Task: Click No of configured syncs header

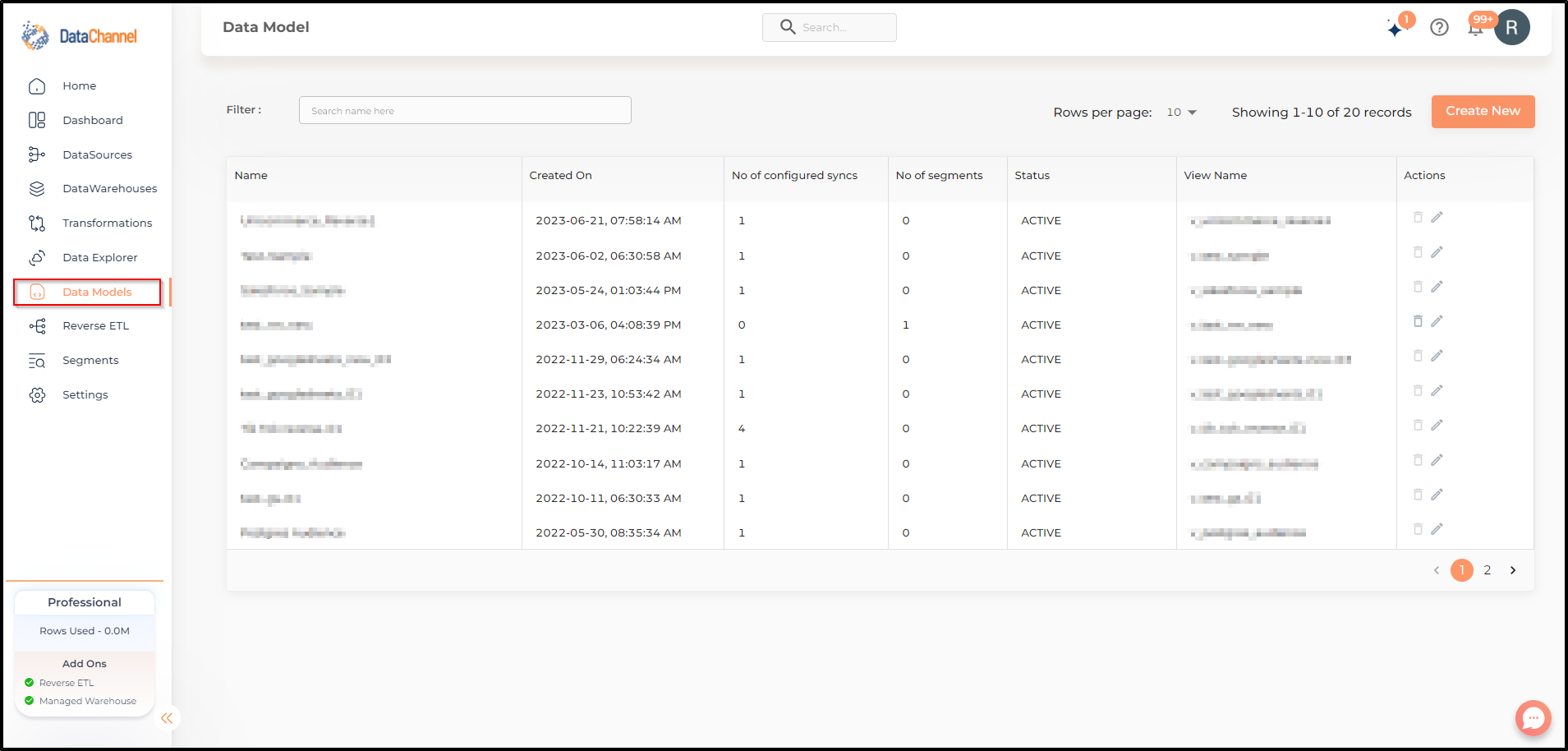Action: pyautogui.click(x=795, y=176)
